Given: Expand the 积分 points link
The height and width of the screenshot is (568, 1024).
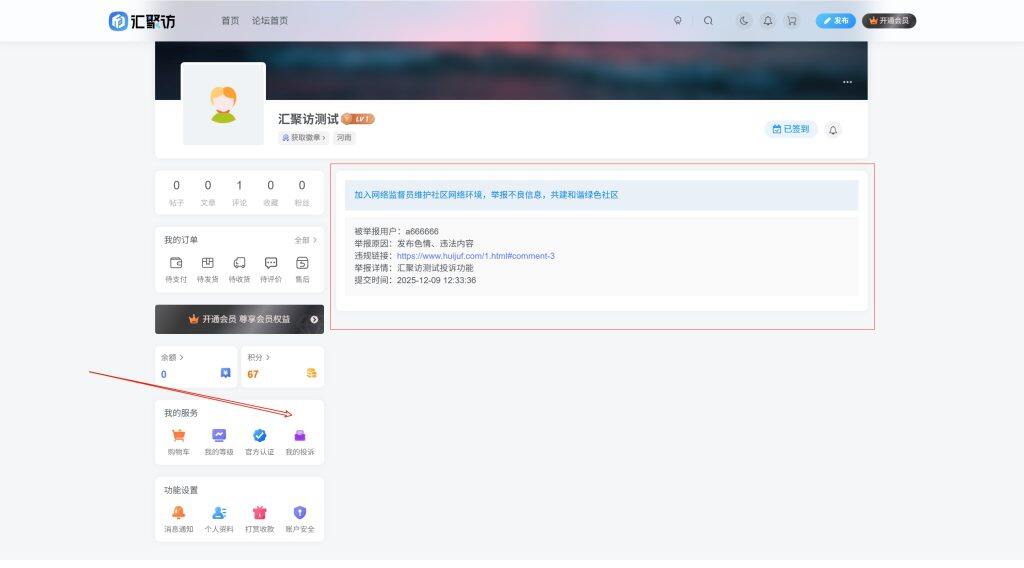Looking at the screenshot, I should [x=259, y=357].
